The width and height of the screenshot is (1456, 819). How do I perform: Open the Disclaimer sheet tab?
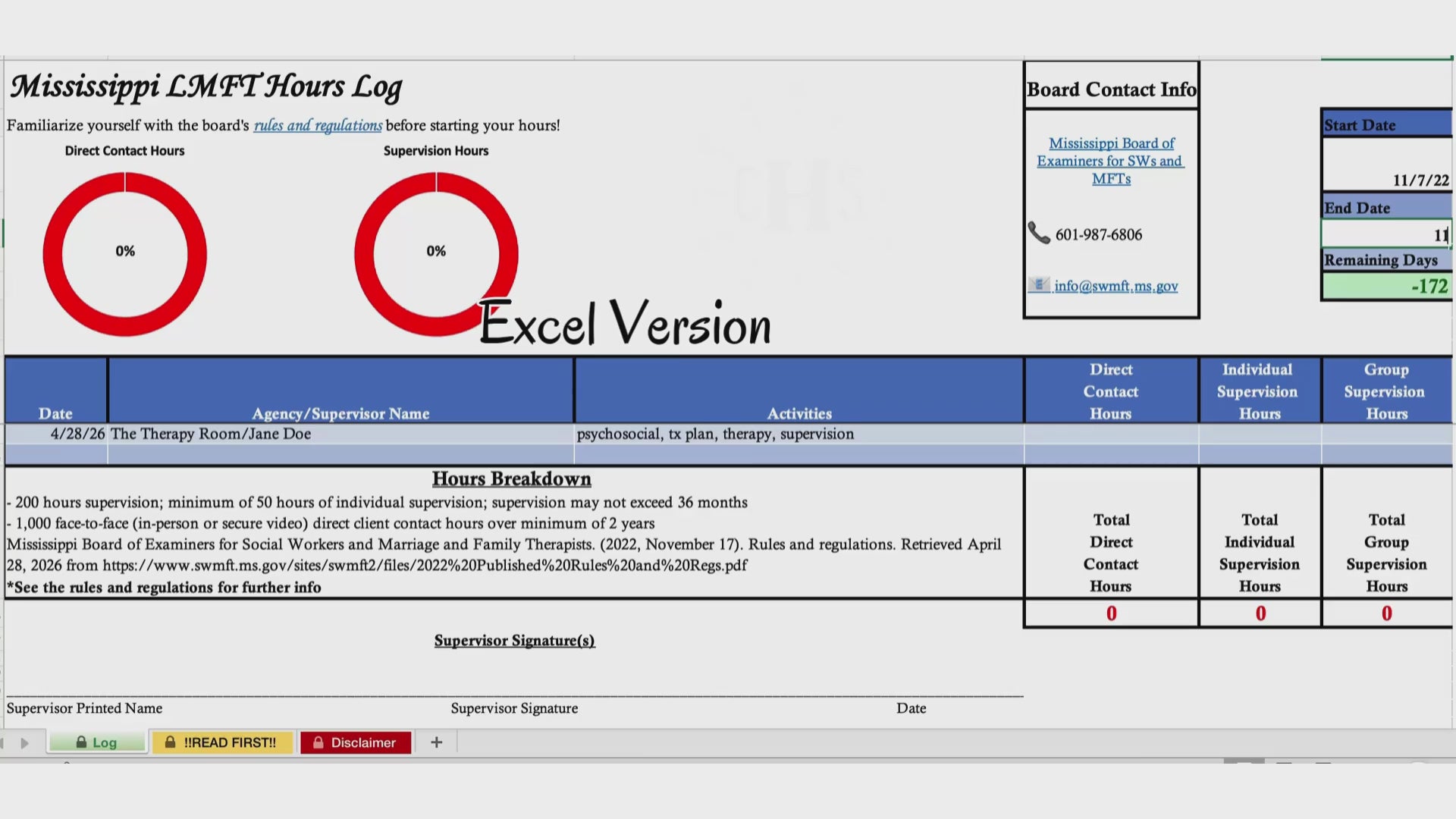tap(356, 742)
